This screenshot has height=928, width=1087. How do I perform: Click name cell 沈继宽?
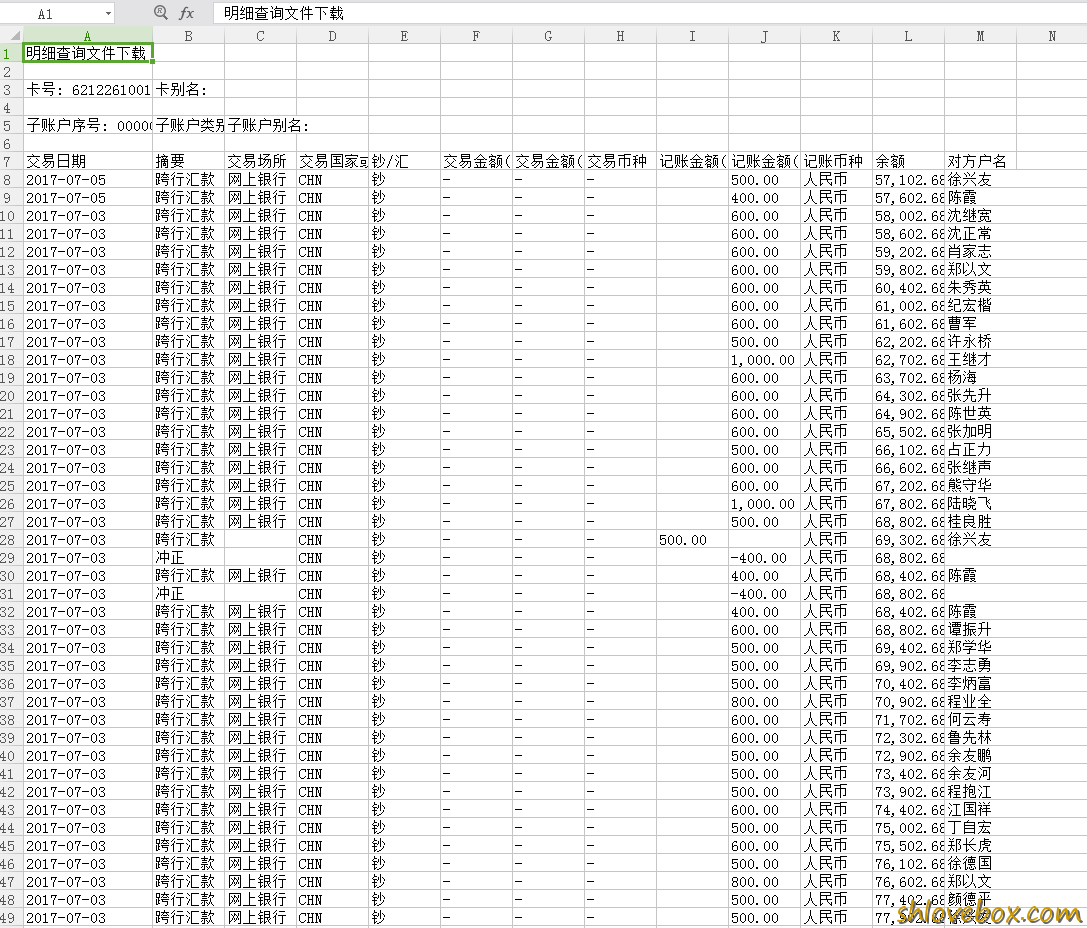pyautogui.click(x=980, y=216)
